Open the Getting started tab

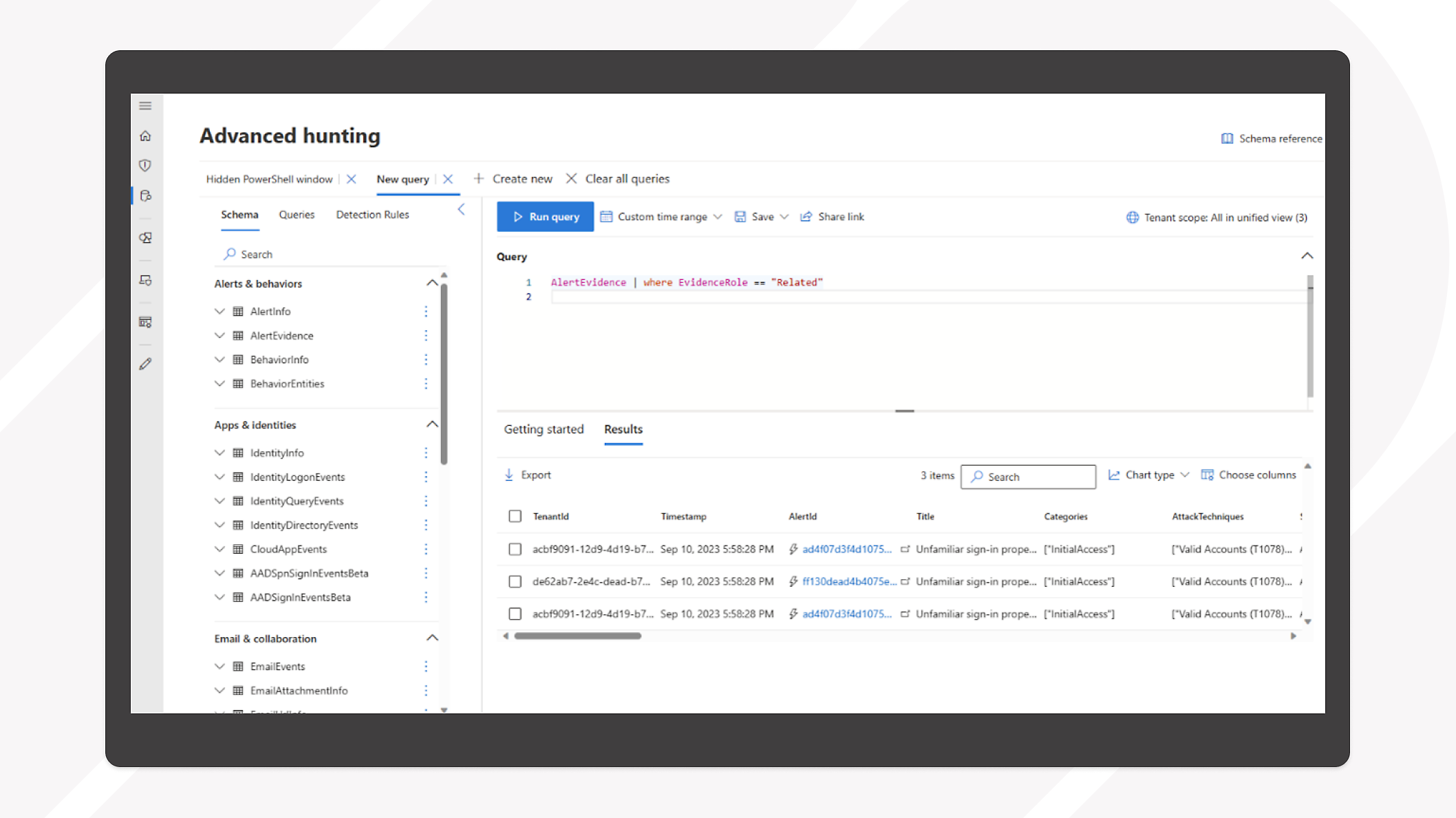(x=544, y=429)
